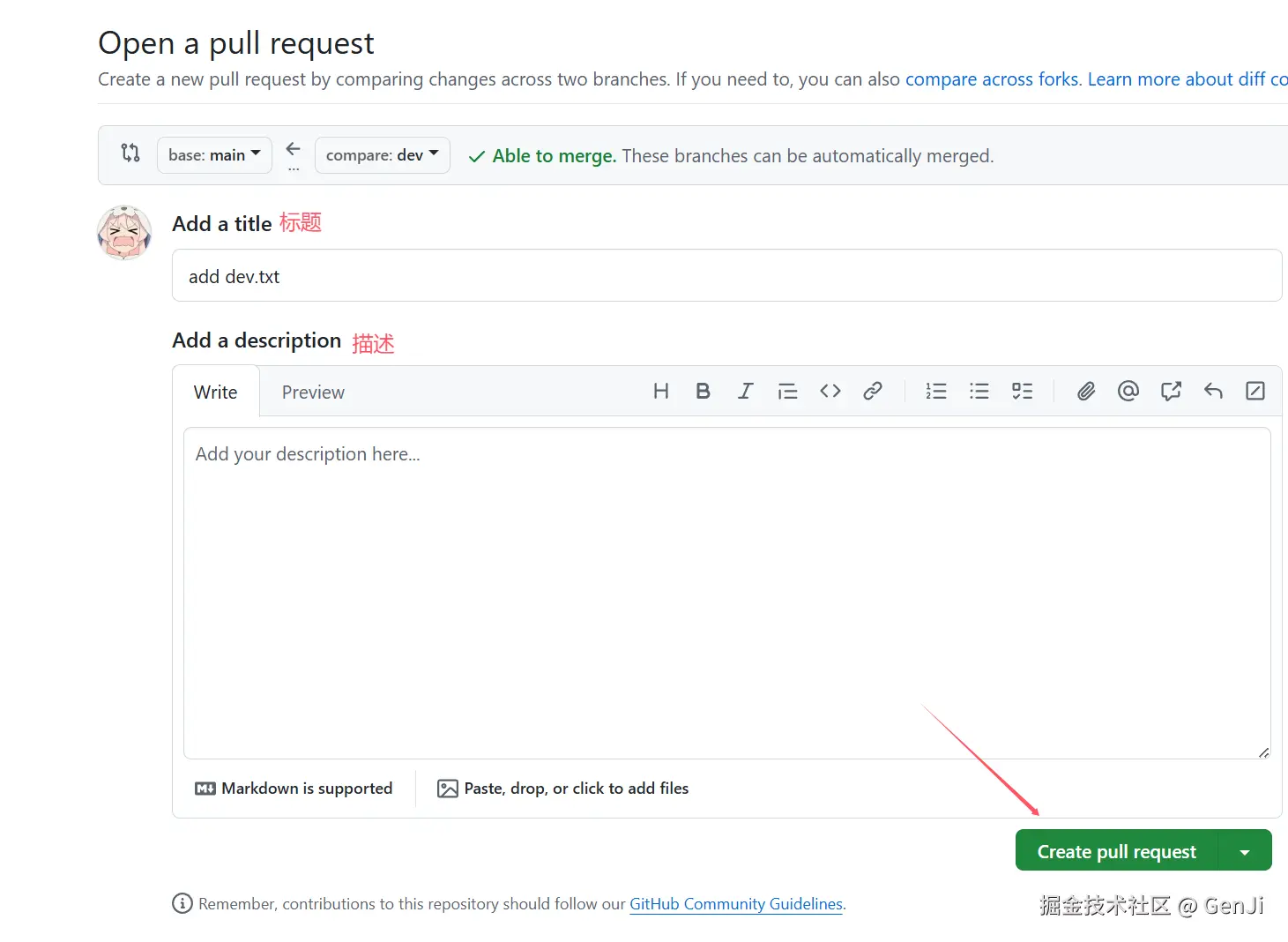This screenshot has width=1288, height=942.
Task: Focus the title field containing add dev.txt
Action: [726, 276]
